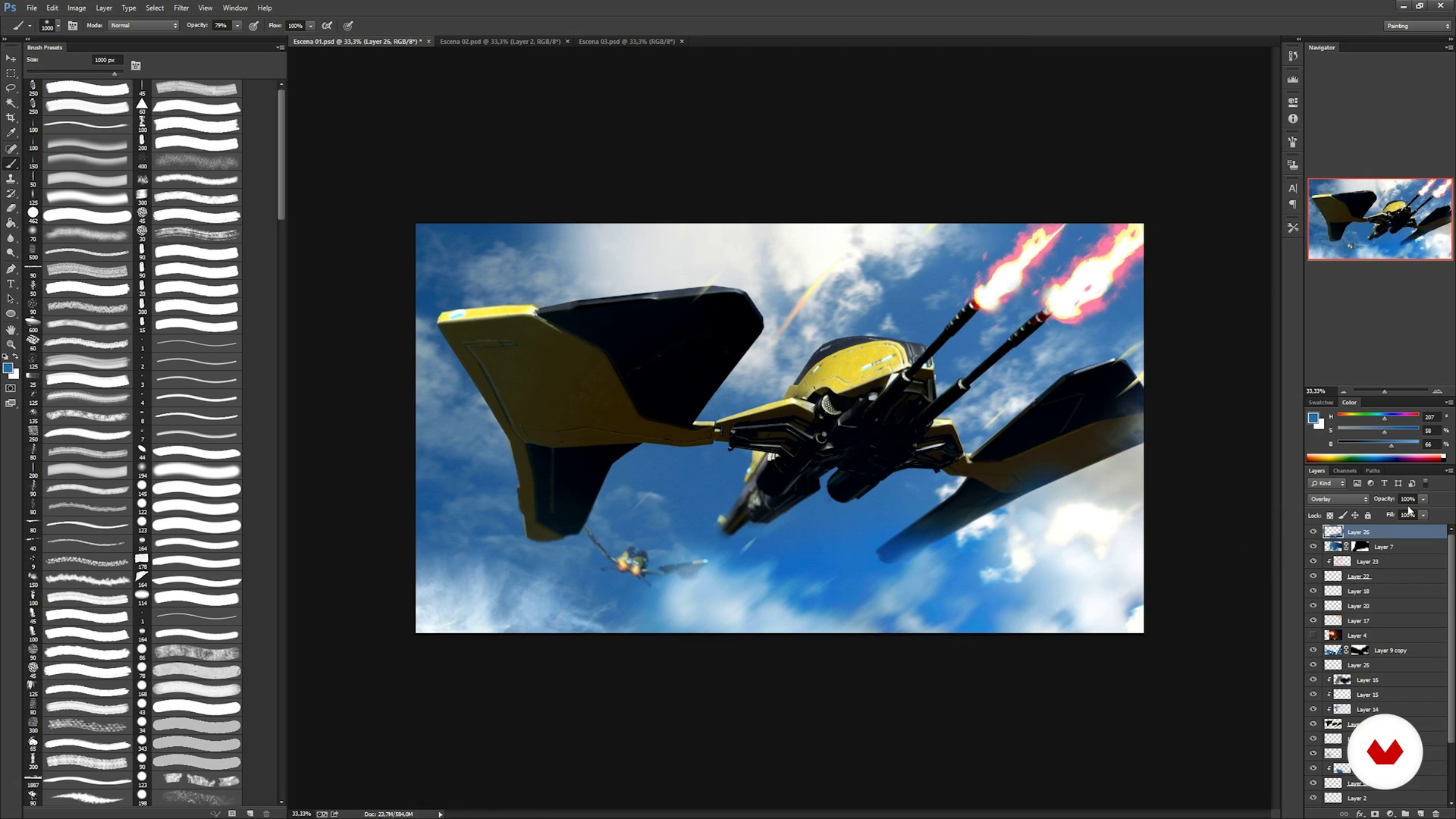The height and width of the screenshot is (819, 1456).
Task: Hide Layer 25 visibility eye
Action: pyautogui.click(x=1313, y=665)
